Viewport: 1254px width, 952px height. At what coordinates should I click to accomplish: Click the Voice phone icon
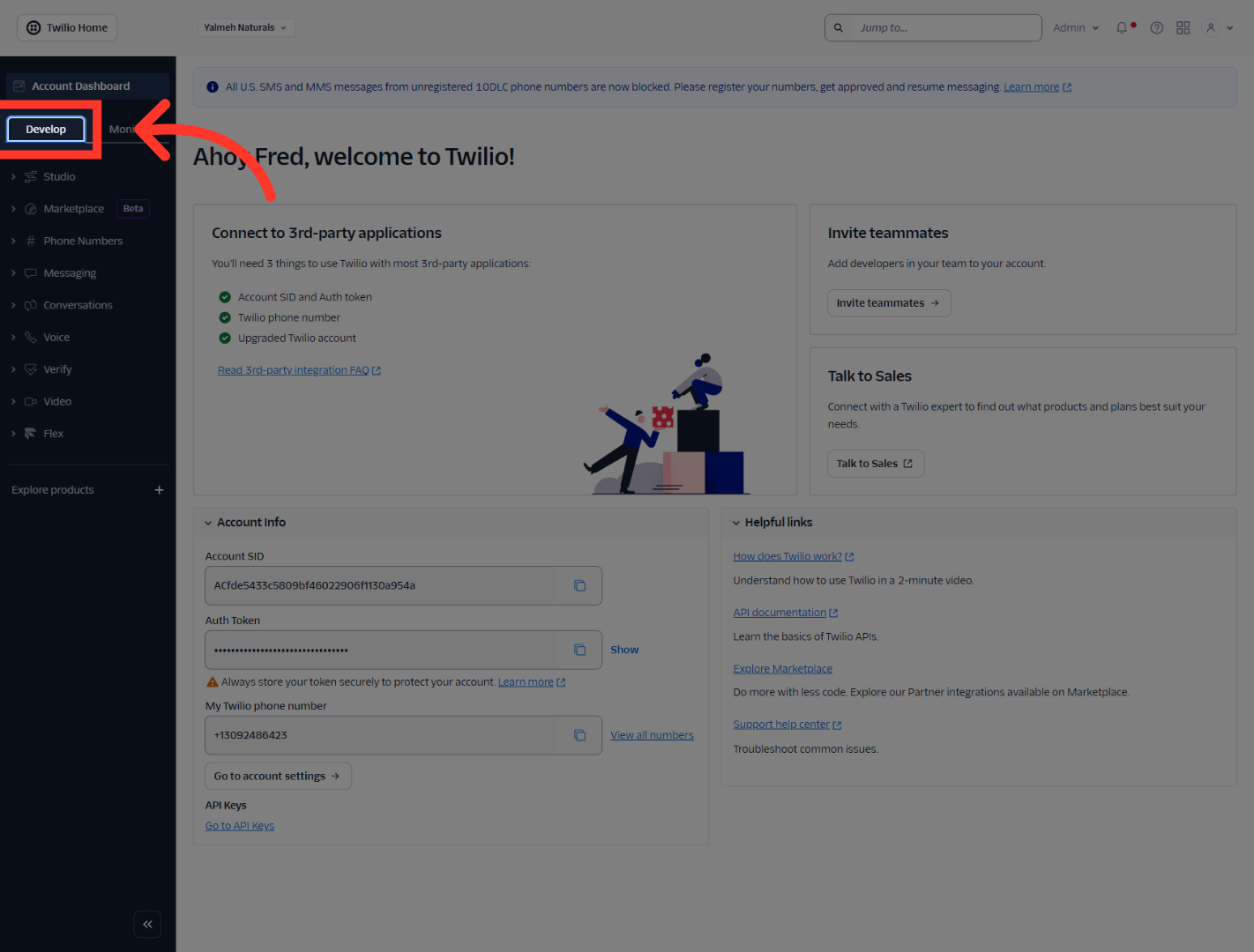(31, 338)
